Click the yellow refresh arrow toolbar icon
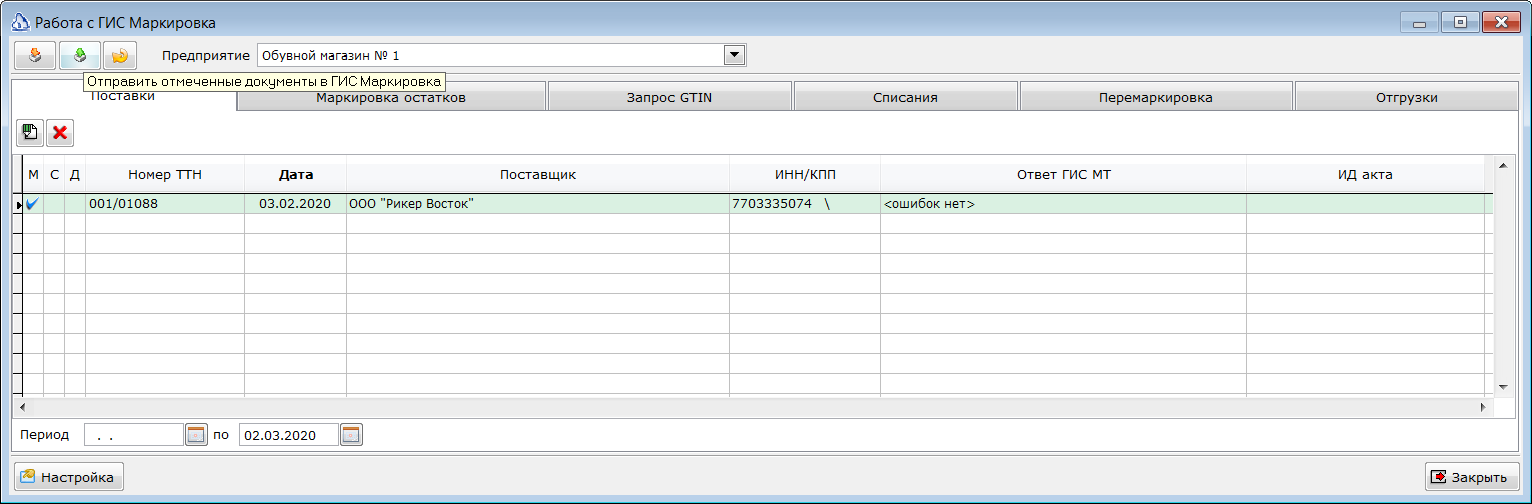 pos(120,56)
